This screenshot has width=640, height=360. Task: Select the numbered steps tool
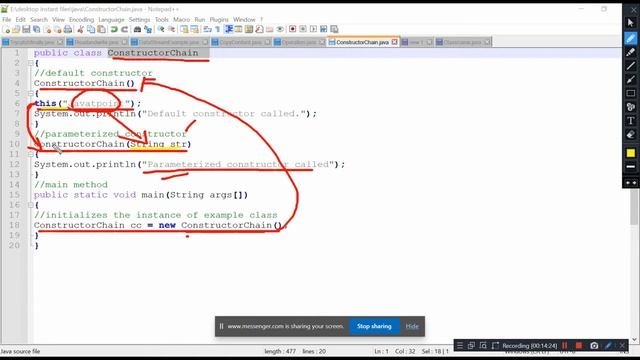(x=631, y=107)
